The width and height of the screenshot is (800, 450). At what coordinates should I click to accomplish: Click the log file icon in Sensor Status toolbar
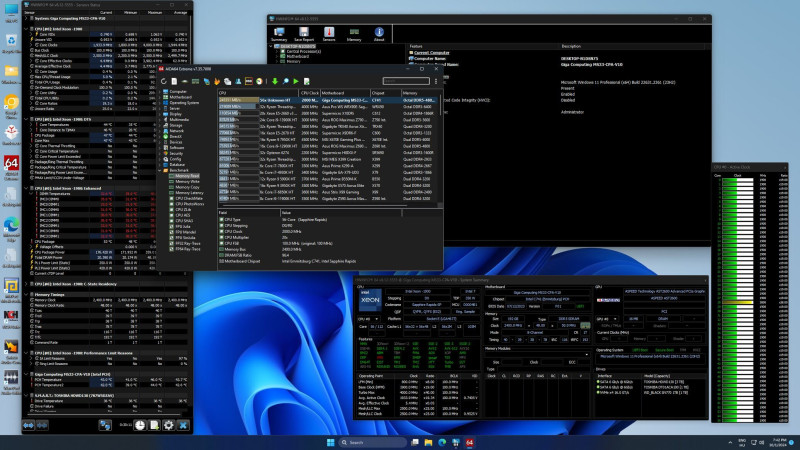tap(154, 425)
